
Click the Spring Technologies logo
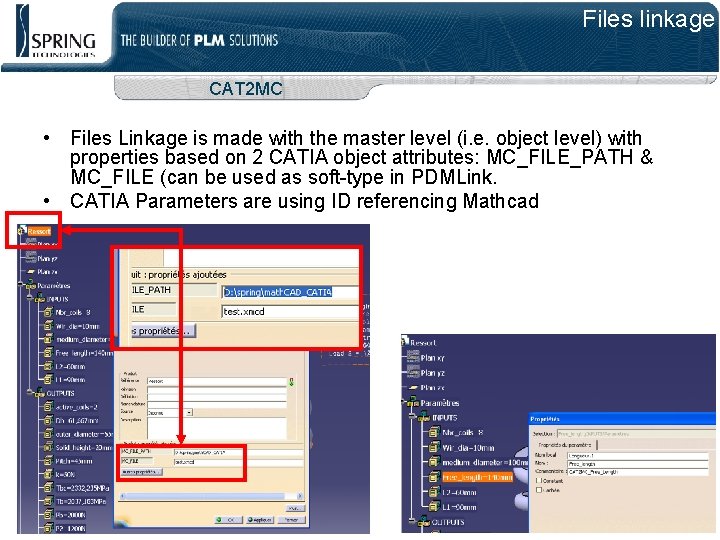click(x=56, y=32)
